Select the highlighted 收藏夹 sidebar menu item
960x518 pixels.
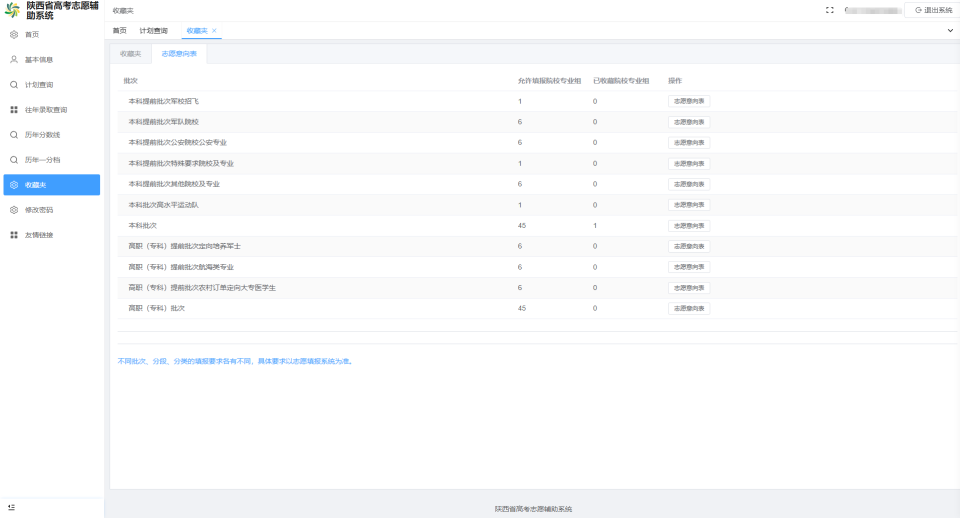[x=51, y=185]
